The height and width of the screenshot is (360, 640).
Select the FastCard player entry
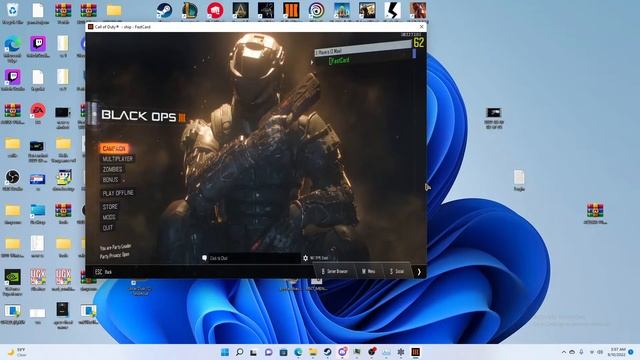(x=339, y=61)
